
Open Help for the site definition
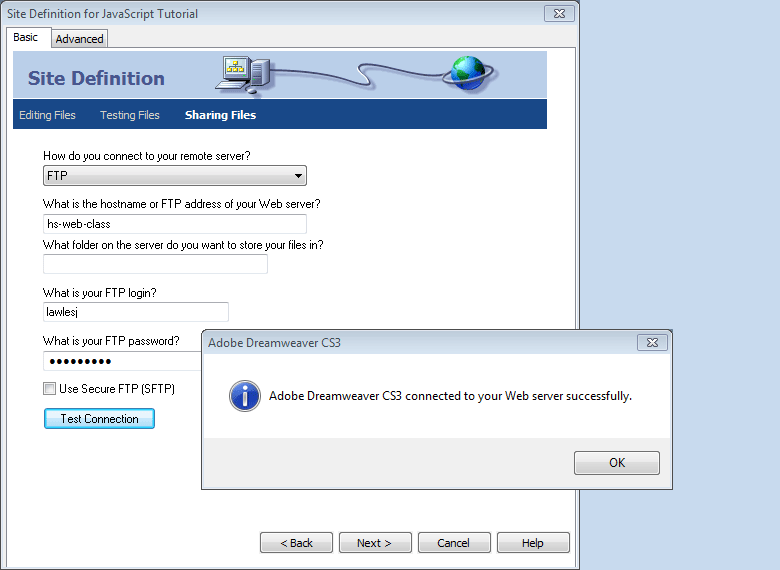click(x=533, y=543)
